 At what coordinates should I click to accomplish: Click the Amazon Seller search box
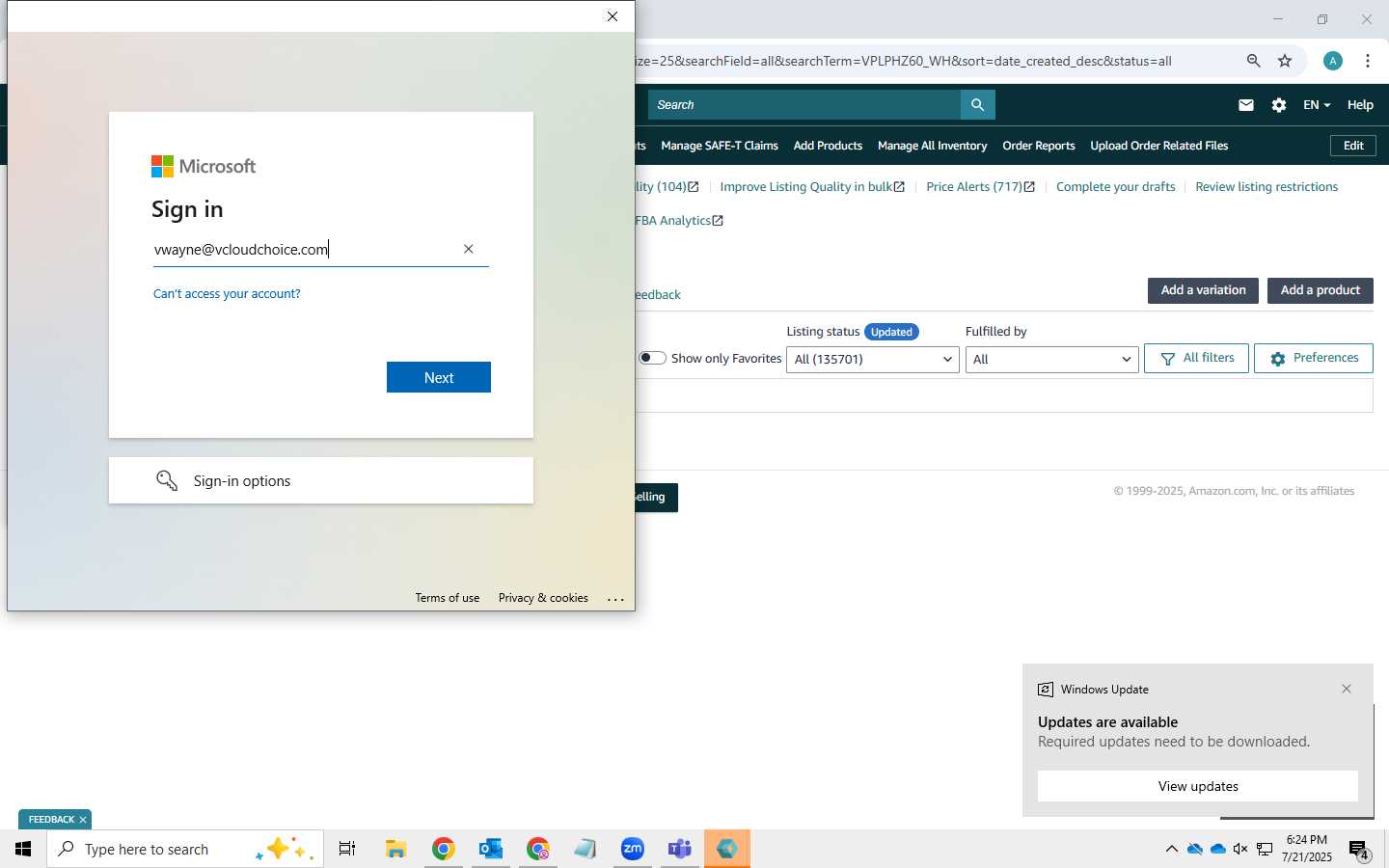[x=804, y=105]
